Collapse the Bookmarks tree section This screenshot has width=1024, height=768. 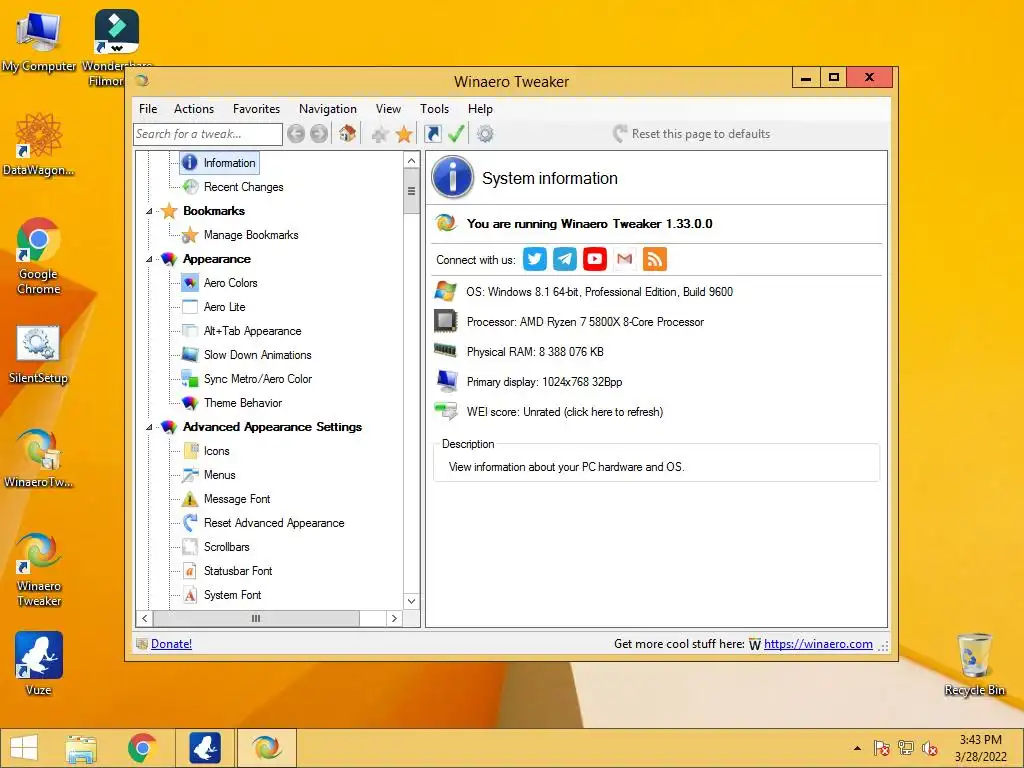[x=149, y=211]
